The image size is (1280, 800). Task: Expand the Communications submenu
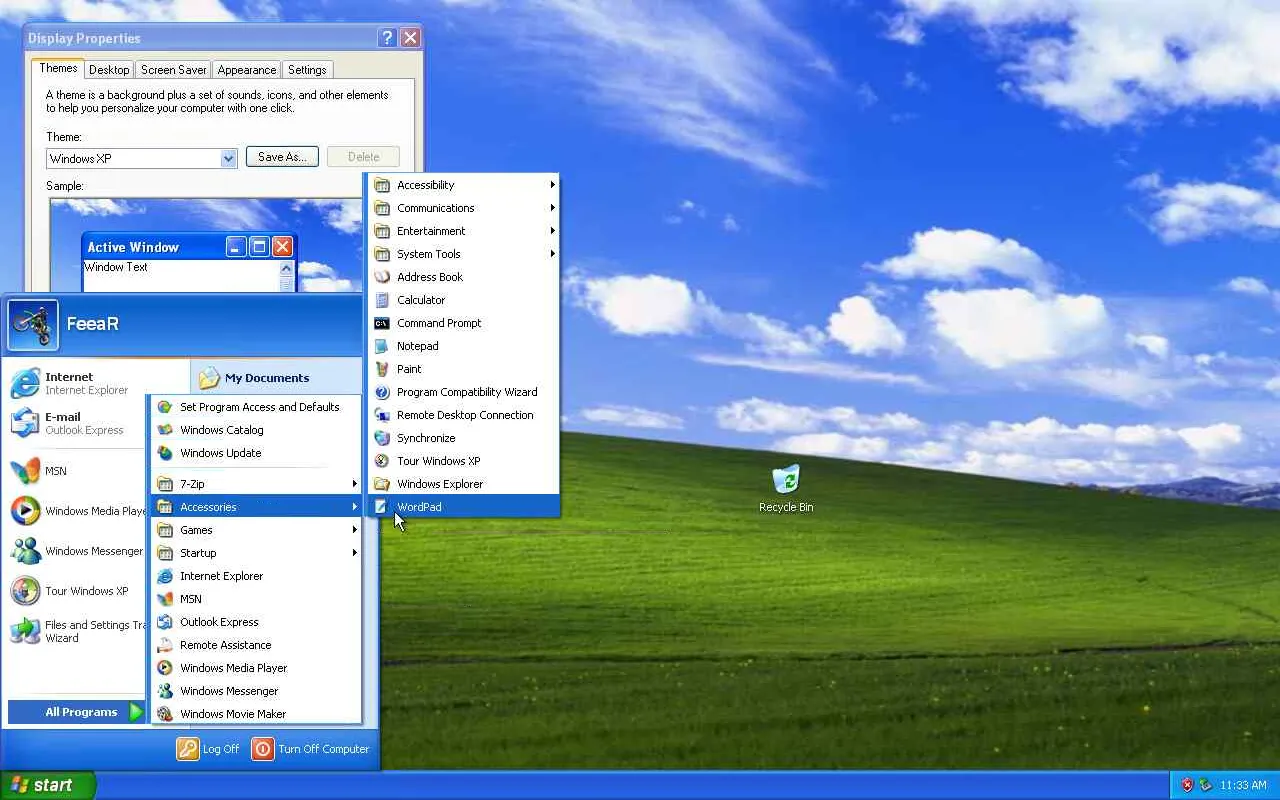tap(463, 208)
